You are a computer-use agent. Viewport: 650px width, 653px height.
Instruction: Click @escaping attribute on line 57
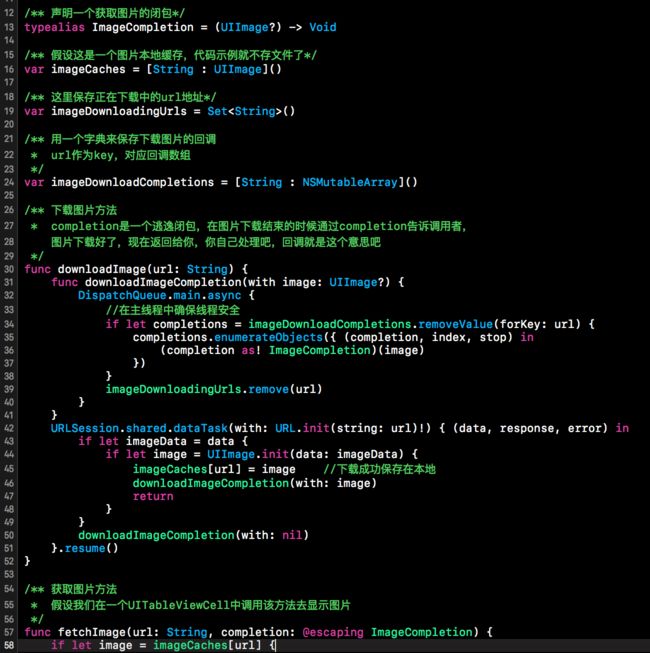(333, 632)
